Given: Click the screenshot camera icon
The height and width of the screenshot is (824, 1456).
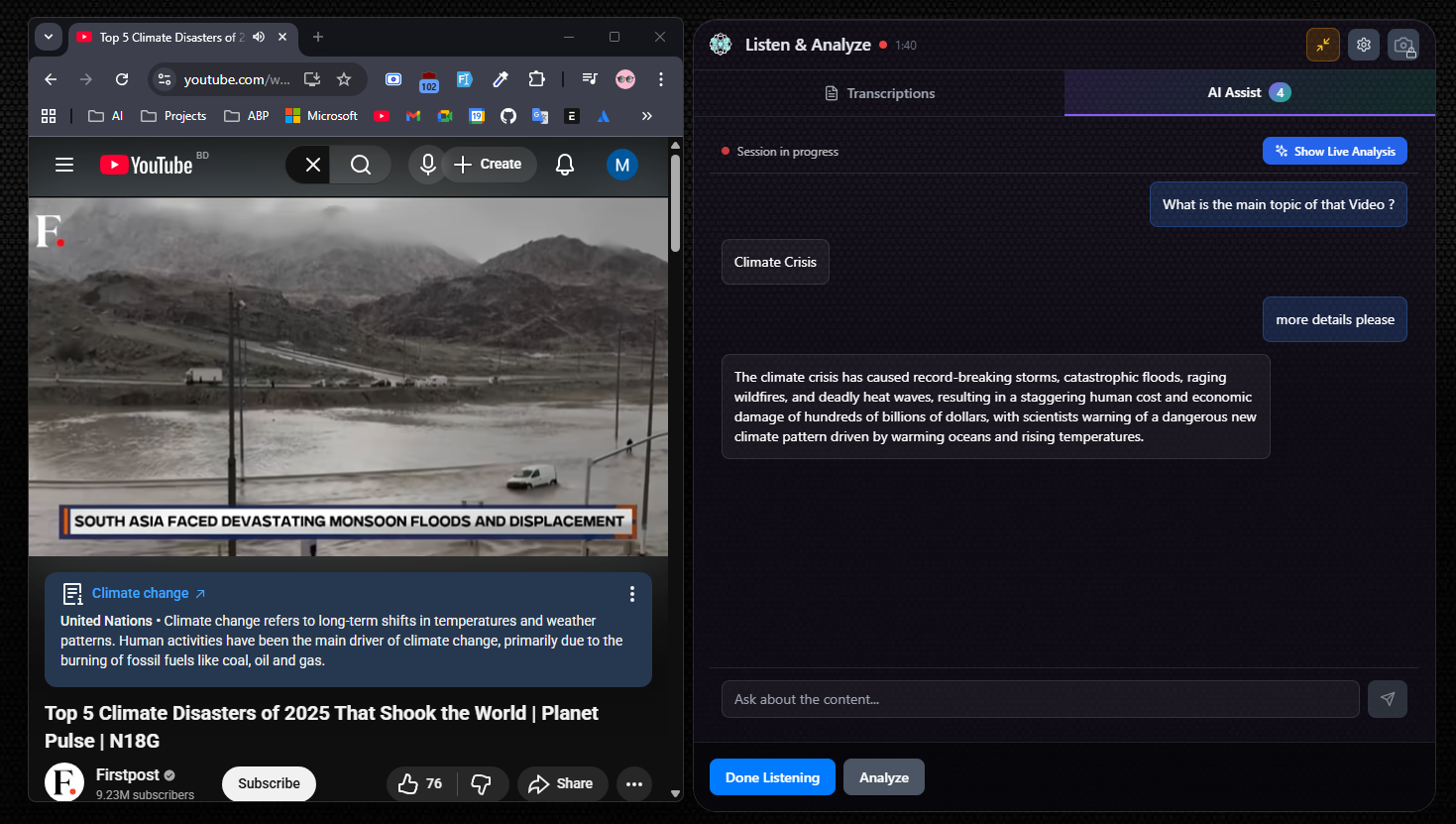Looking at the screenshot, I should [1403, 46].
